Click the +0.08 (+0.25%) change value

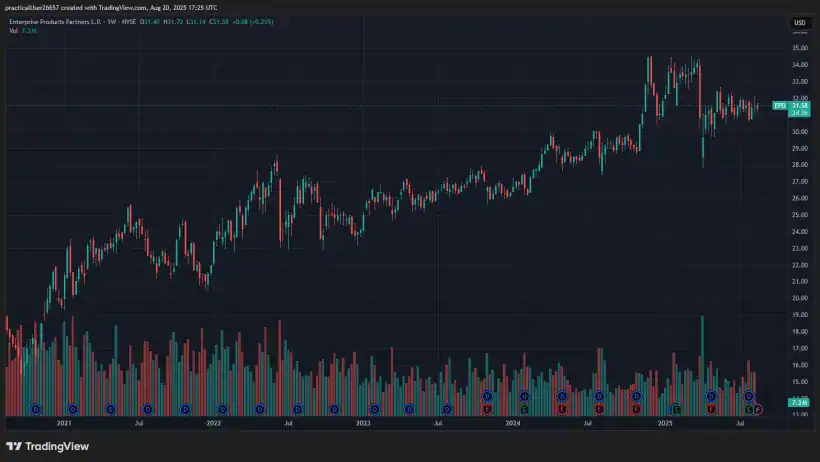(253, 22)
